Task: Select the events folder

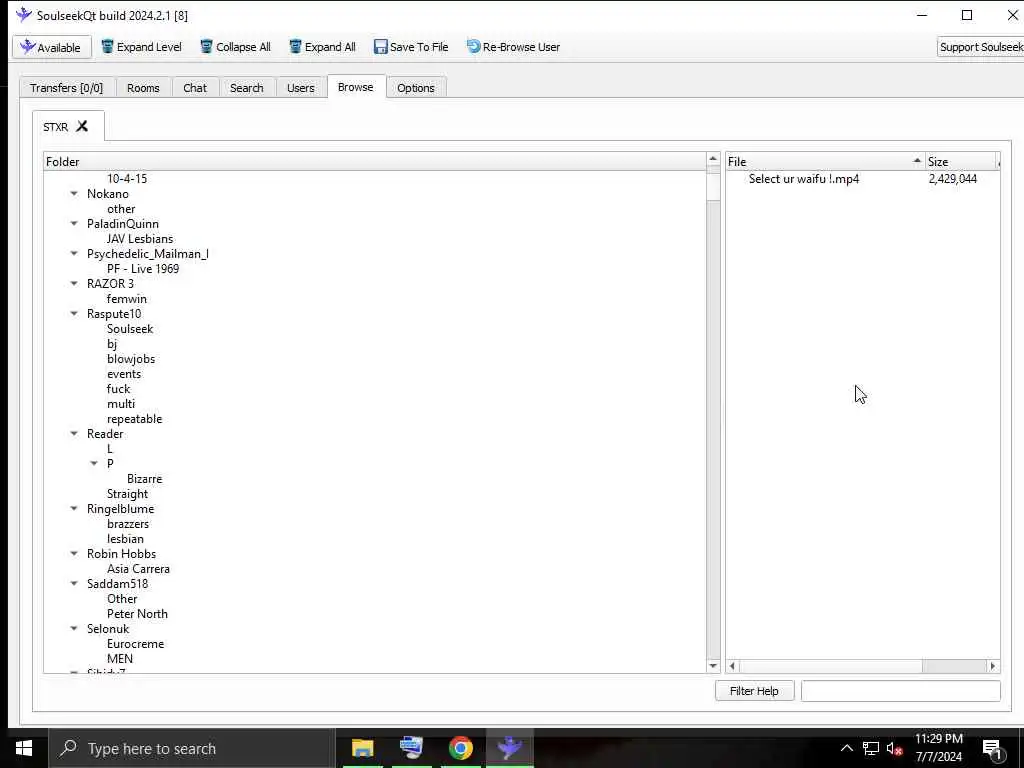Action: [x=124, y=374]
